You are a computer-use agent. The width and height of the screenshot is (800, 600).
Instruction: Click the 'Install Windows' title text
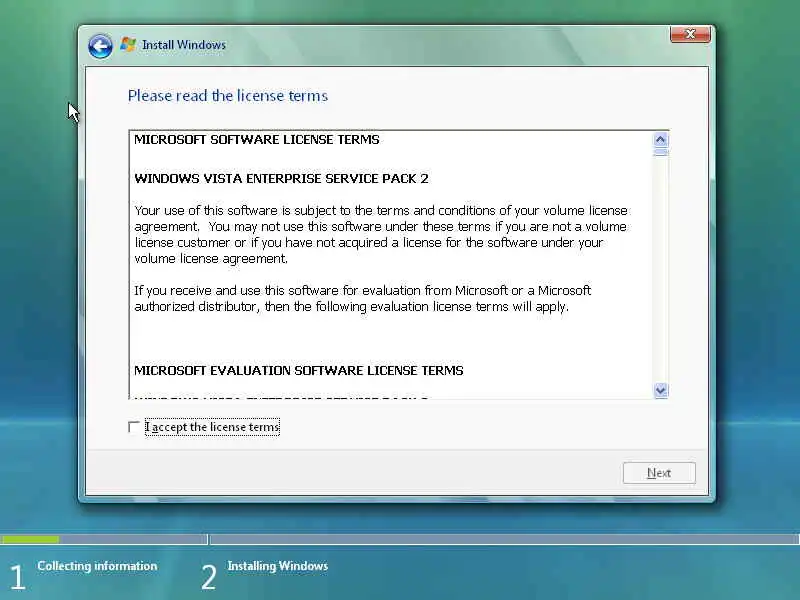(184, 45)
